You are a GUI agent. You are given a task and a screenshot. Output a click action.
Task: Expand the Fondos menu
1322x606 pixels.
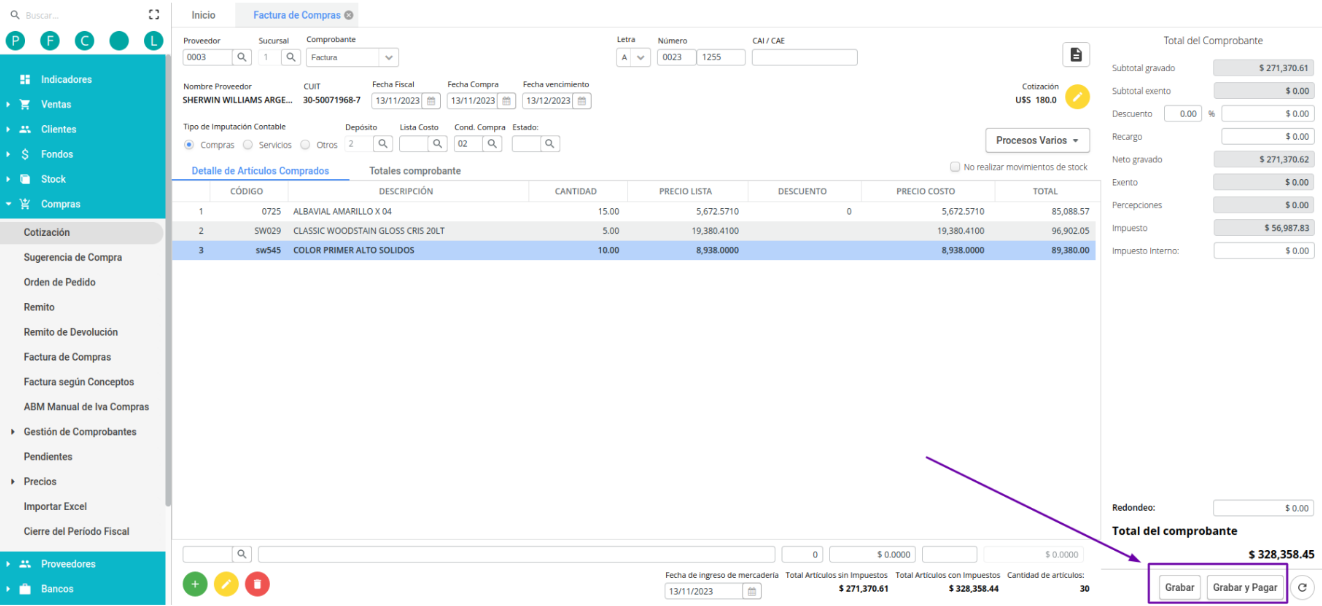point(84,154)
